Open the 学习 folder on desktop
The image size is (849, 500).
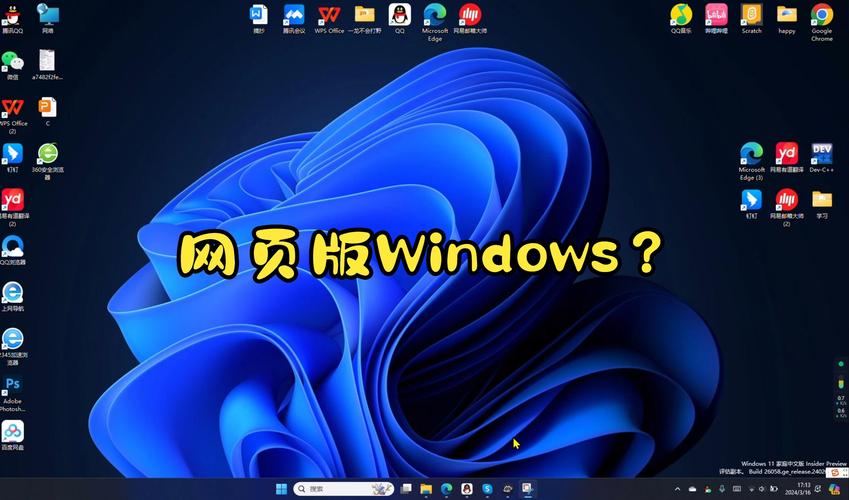click(x=822, y=204)
